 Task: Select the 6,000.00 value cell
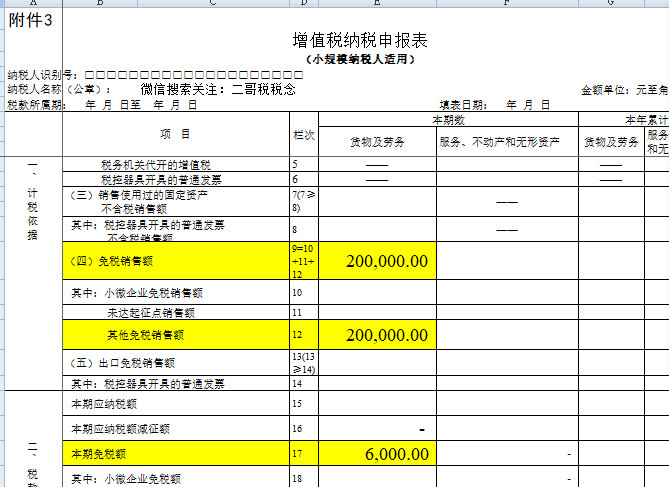click(377, 454)
